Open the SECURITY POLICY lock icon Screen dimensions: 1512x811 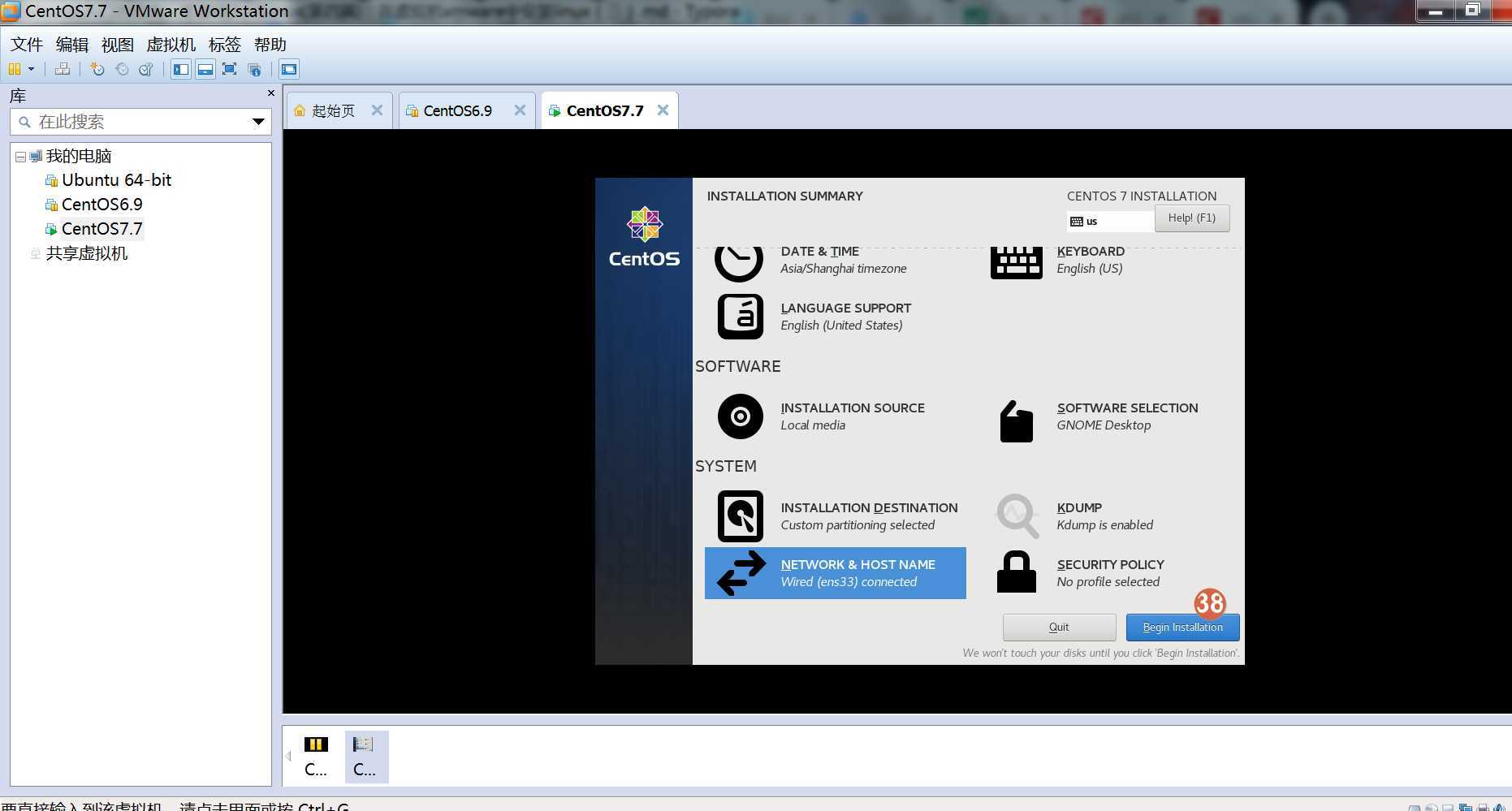1017,572
